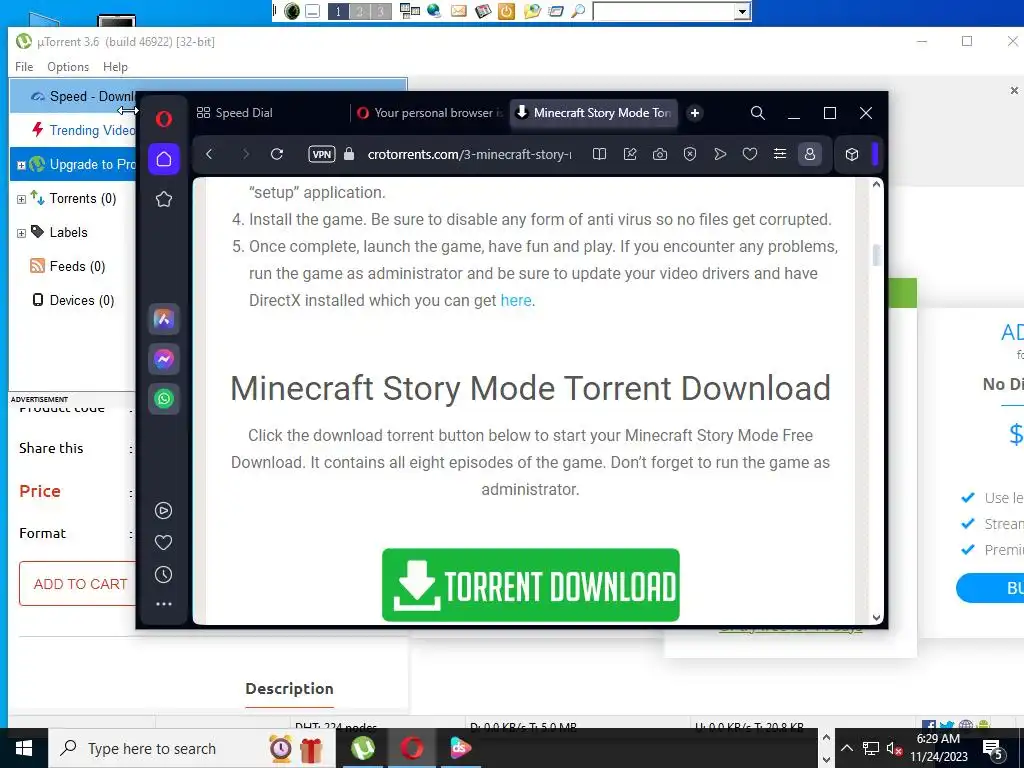Click page scrollbar down arrow in Opera
This screenshot has width=1024, height=768.
tap(876, 617)
